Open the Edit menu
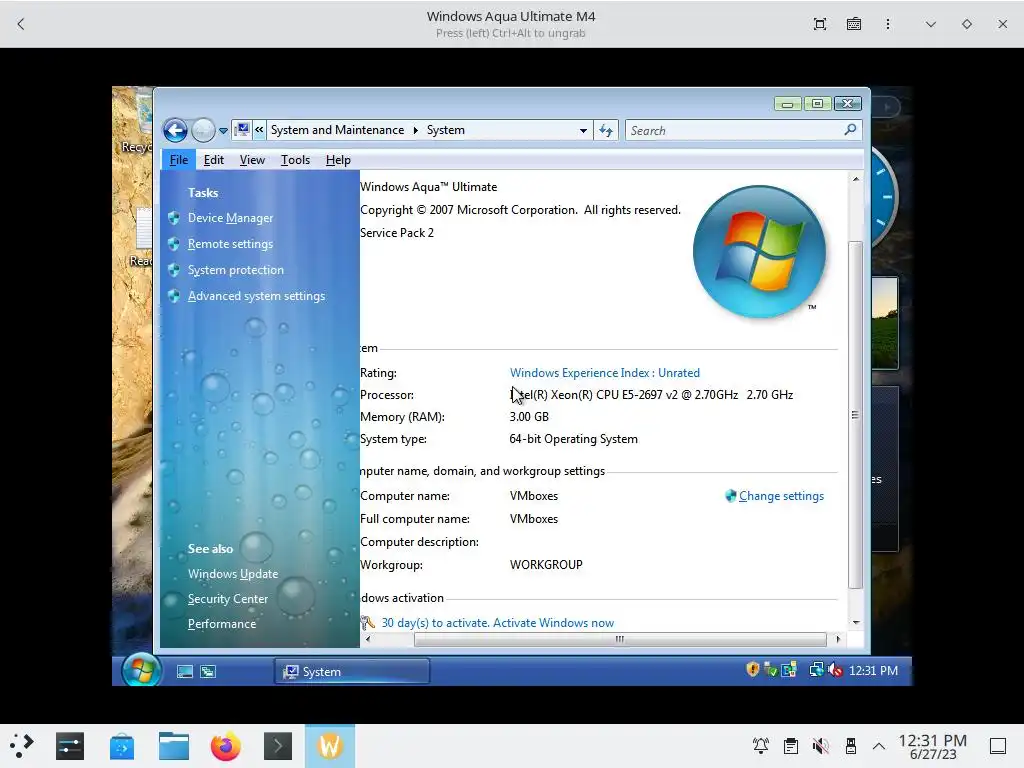This screenshot has height=768, width=1024. 214,160
